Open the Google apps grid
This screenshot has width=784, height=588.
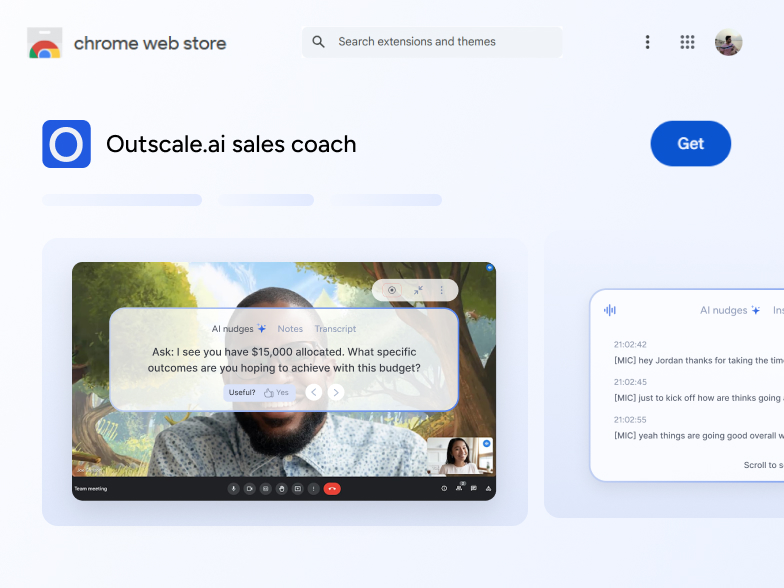coord(687,42)
